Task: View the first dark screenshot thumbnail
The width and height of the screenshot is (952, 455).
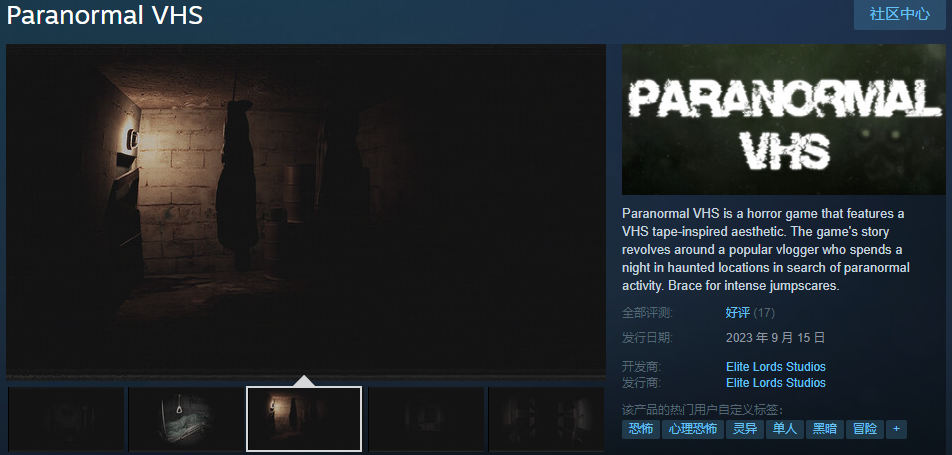Action: (x=66, y=419)
